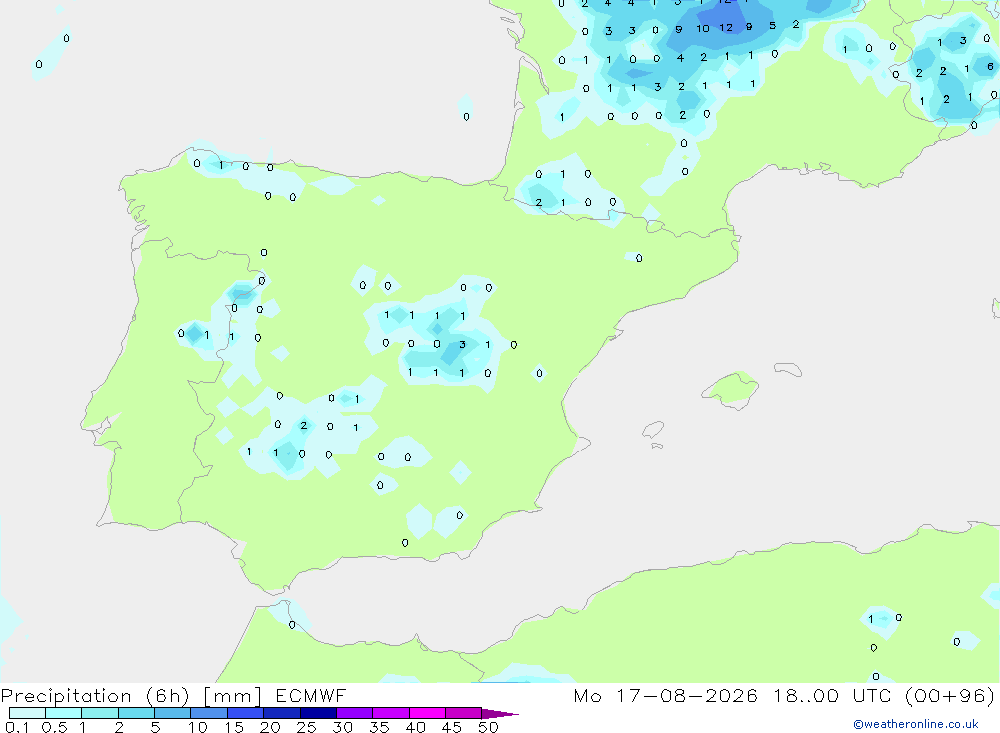Click the date 'Mo 17-08-2026'
Viewport: 1000px width, 733px height.
(666, 696)
